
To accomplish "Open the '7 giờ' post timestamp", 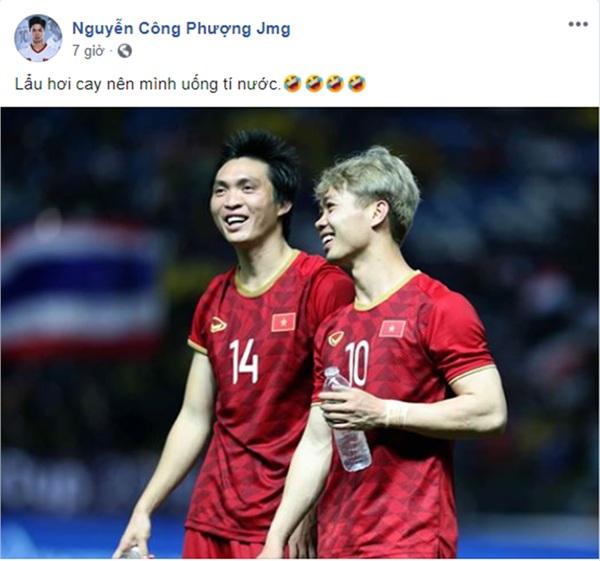I will coord(88,51).
